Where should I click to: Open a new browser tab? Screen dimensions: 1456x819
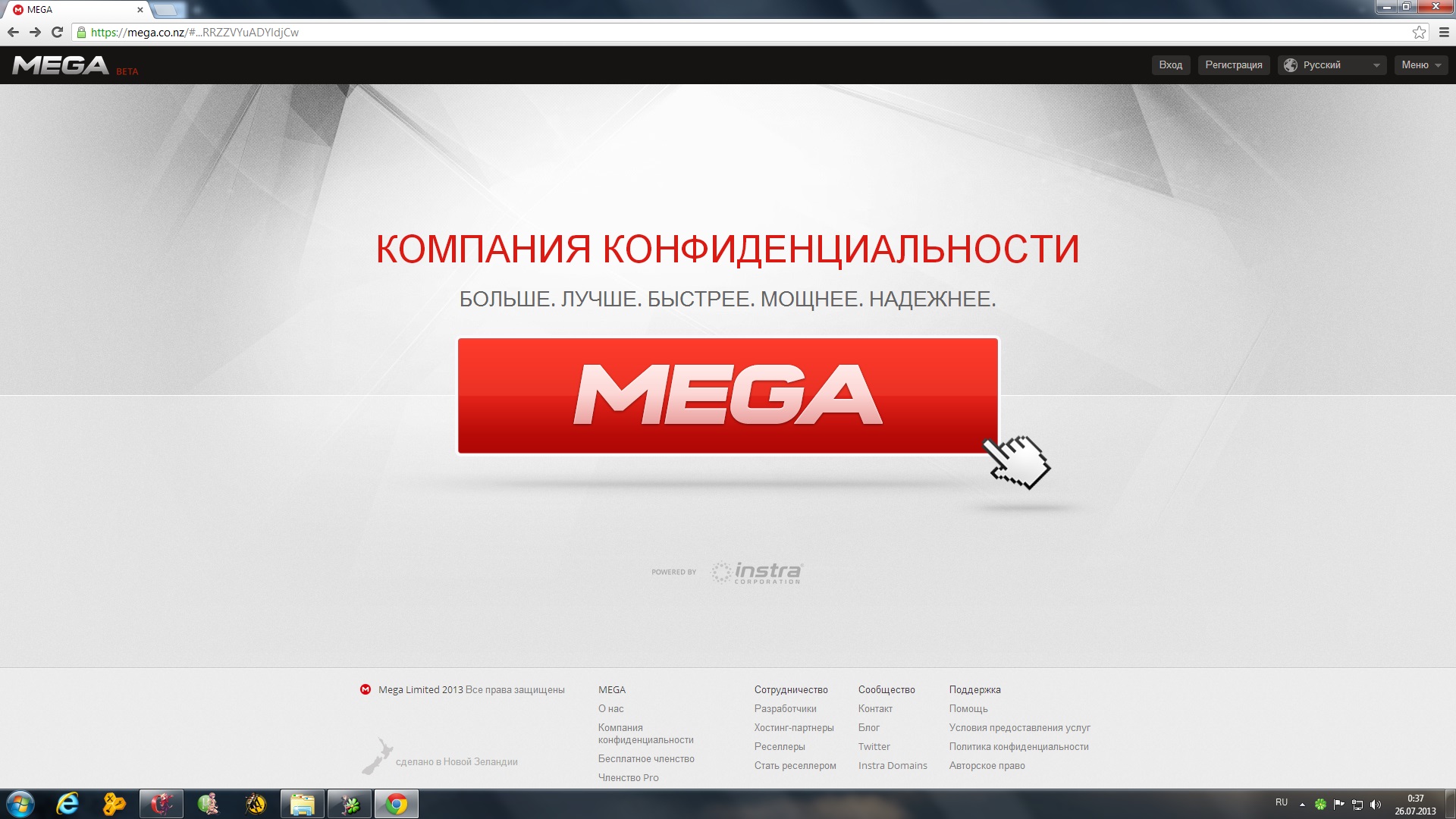pos(166,10)
